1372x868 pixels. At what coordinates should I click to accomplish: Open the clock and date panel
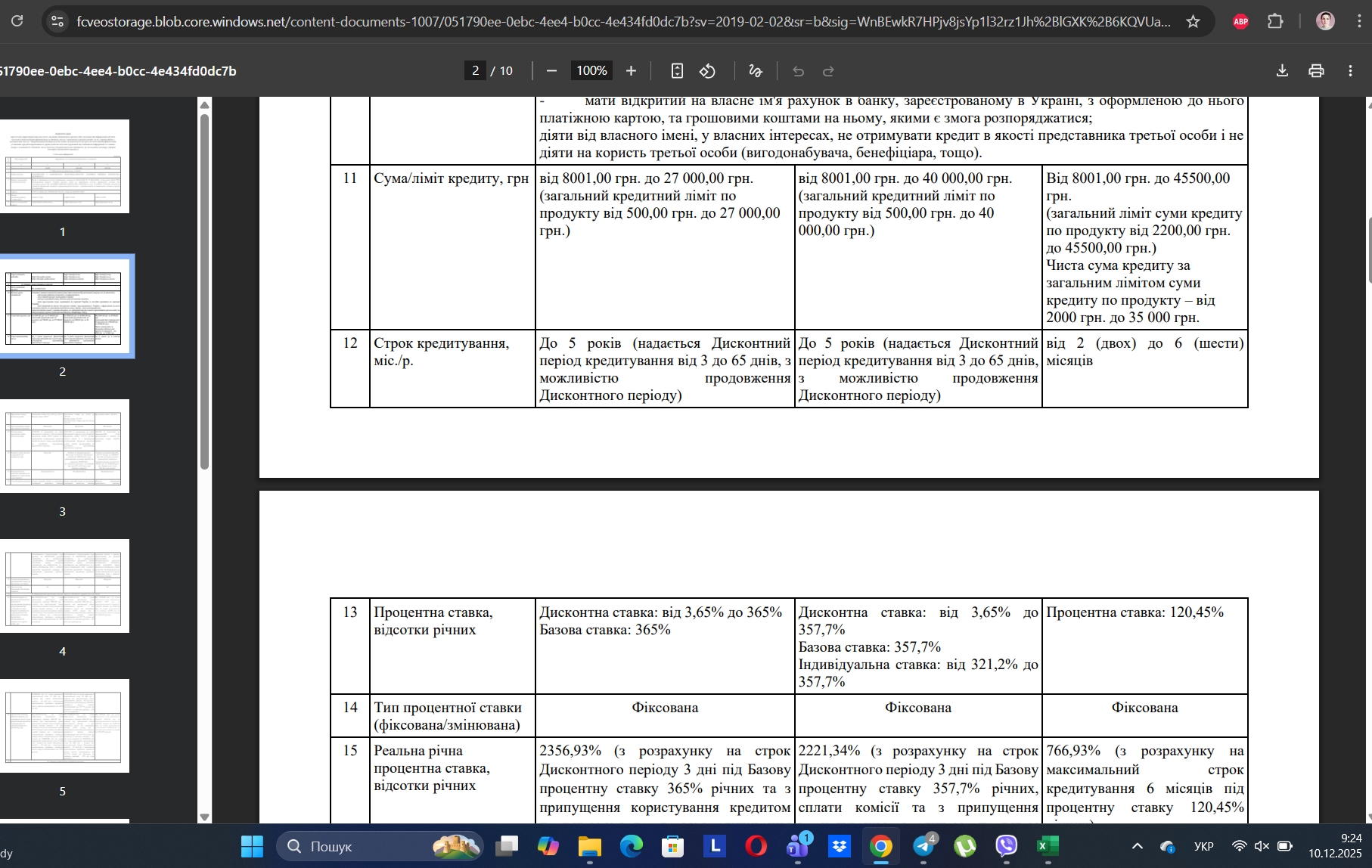[1335, 846]
